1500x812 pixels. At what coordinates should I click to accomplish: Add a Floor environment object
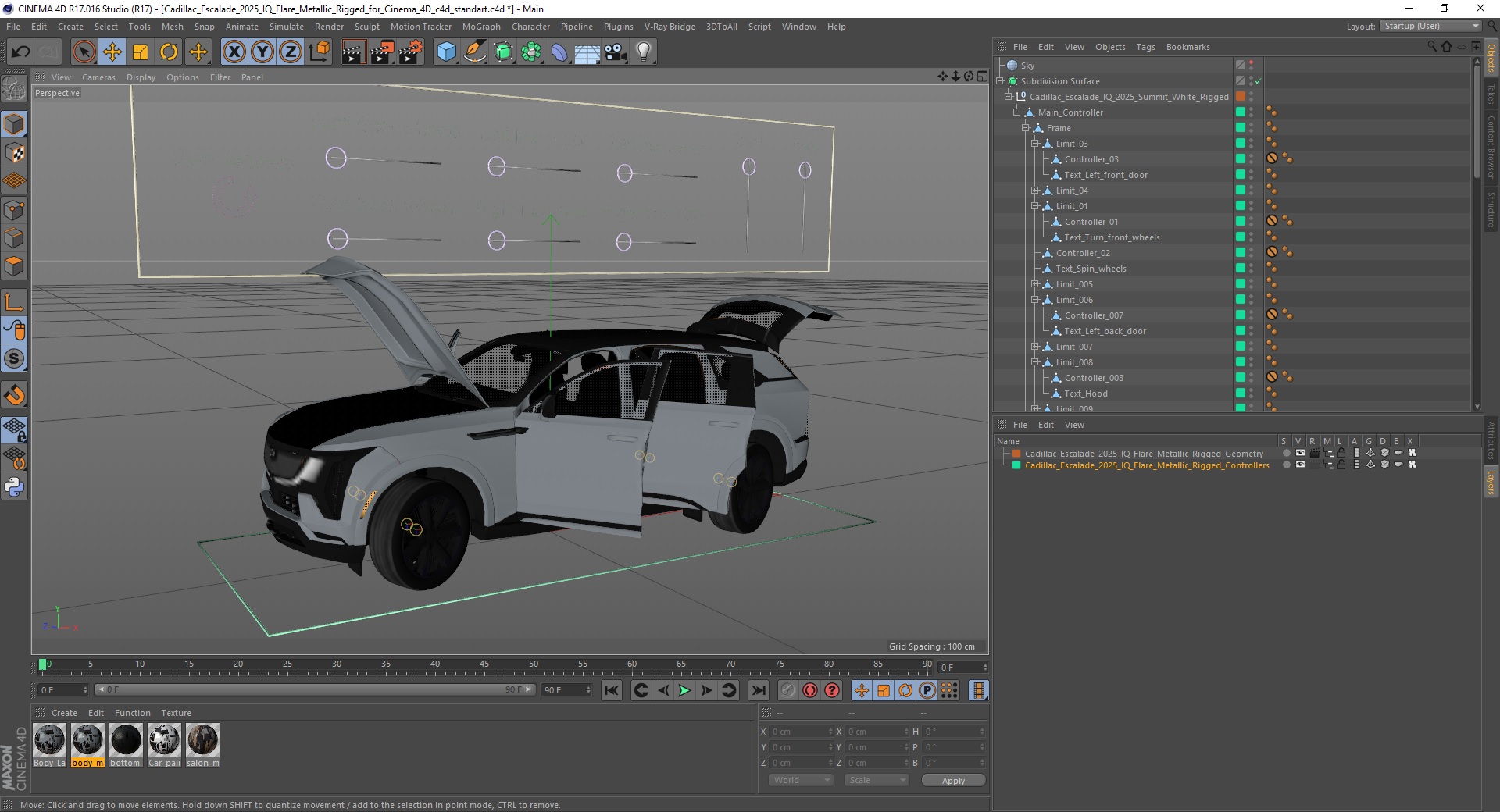pyautogui.click(x=587, y=52)
